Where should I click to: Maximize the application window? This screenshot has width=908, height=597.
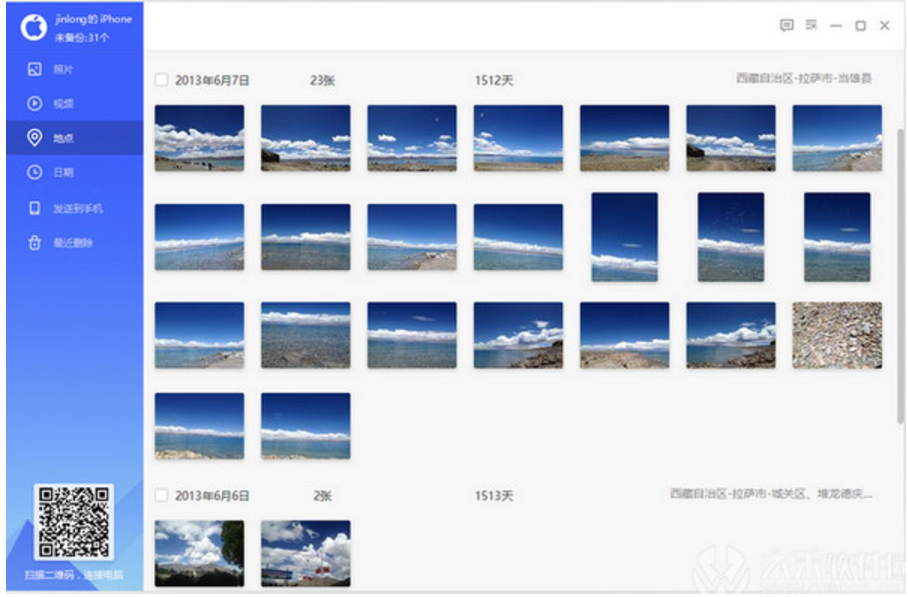click(x=860, y=26)
